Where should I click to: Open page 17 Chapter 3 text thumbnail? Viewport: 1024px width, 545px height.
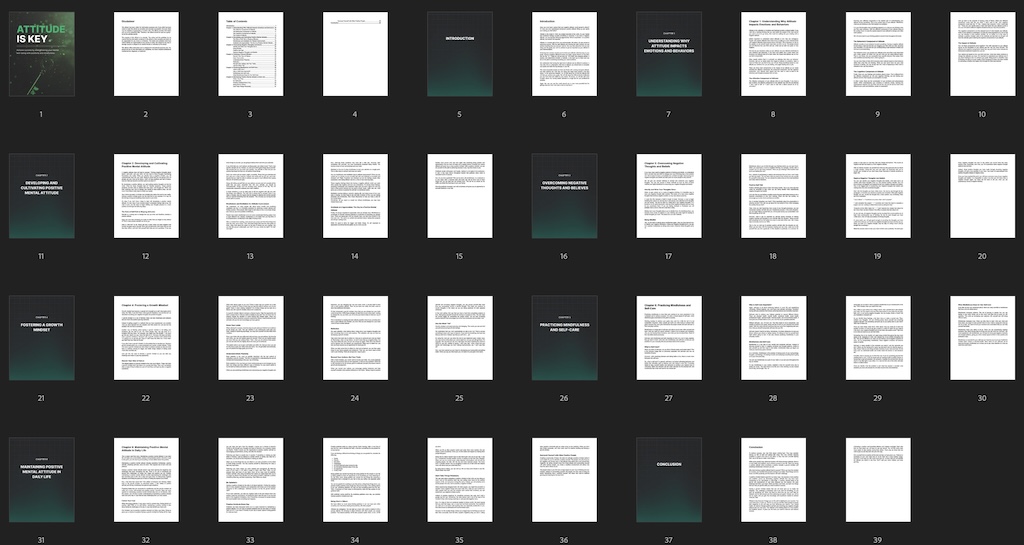tap(668, 196)
